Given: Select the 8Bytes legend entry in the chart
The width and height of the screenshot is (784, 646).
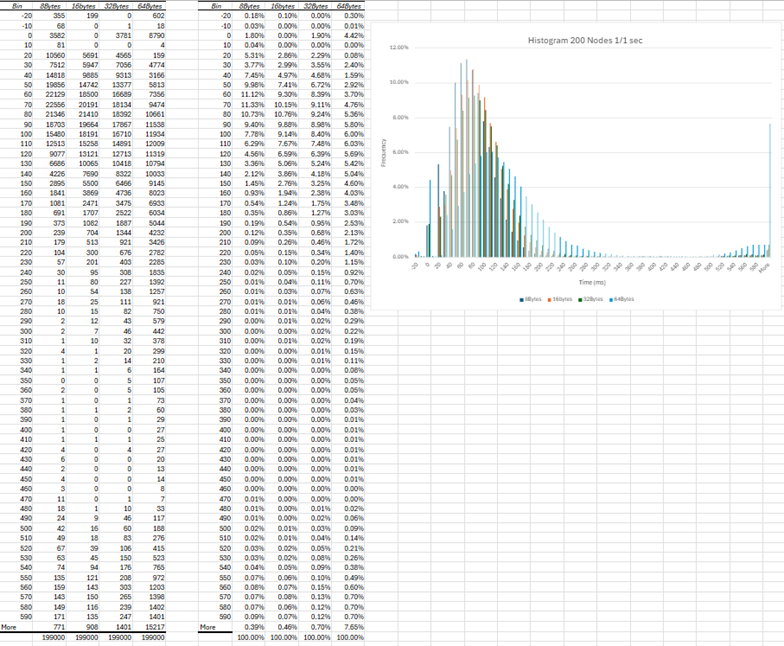Looking at the screenshot, I should pos(529,299).
